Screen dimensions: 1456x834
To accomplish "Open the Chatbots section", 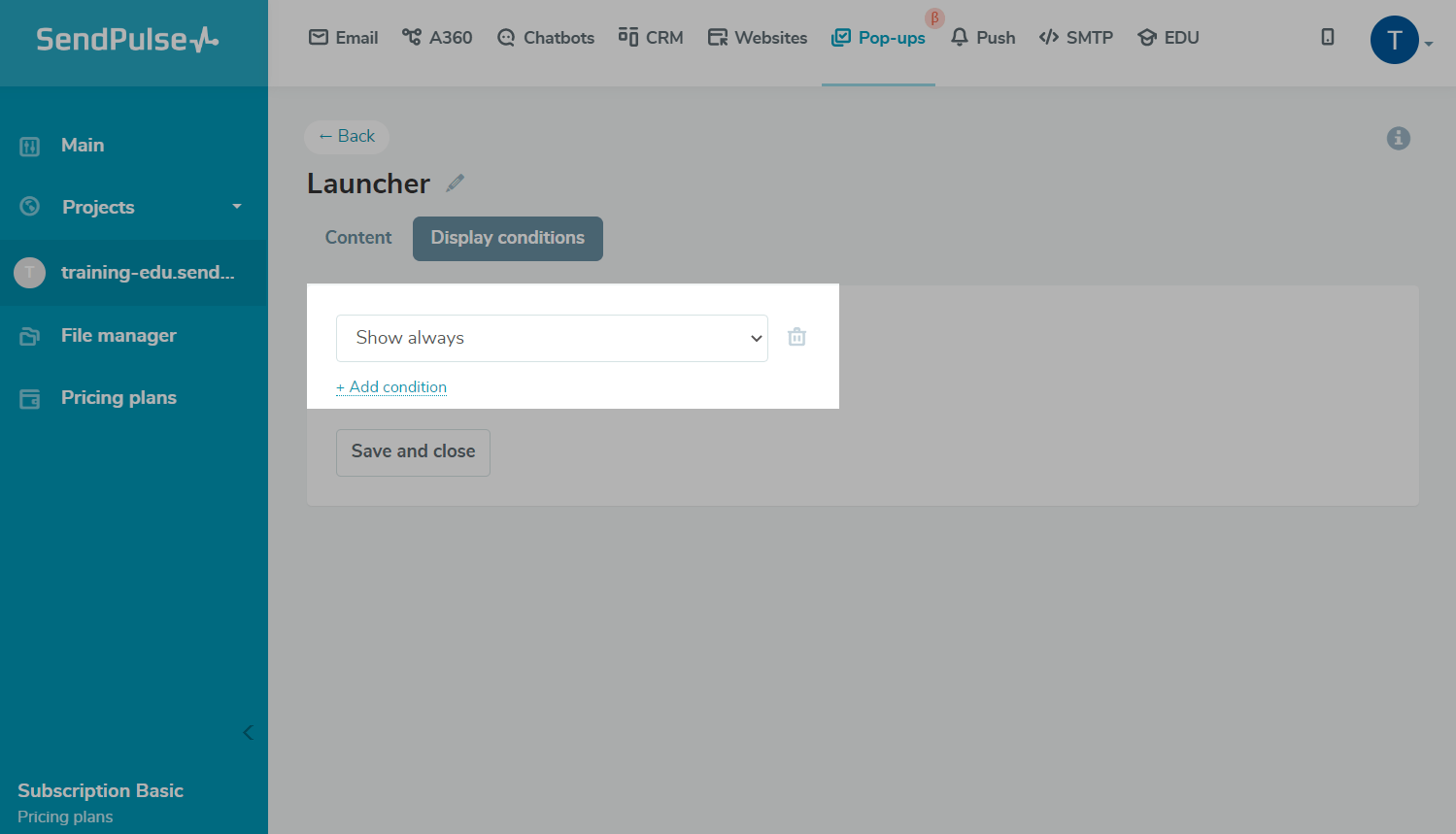I will click(x=546, y=38).
